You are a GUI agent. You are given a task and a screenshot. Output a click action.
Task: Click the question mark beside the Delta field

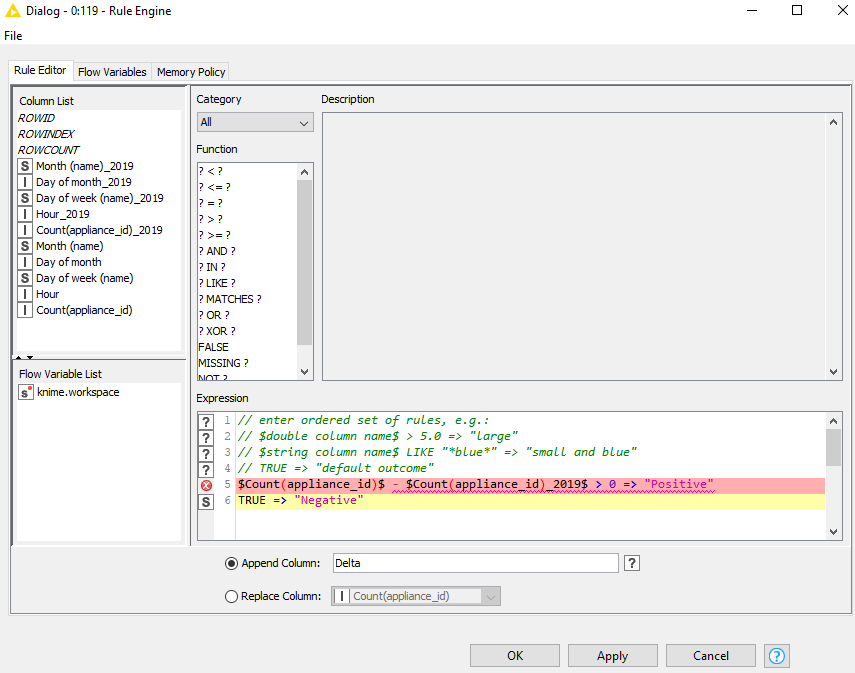[632, 563]
